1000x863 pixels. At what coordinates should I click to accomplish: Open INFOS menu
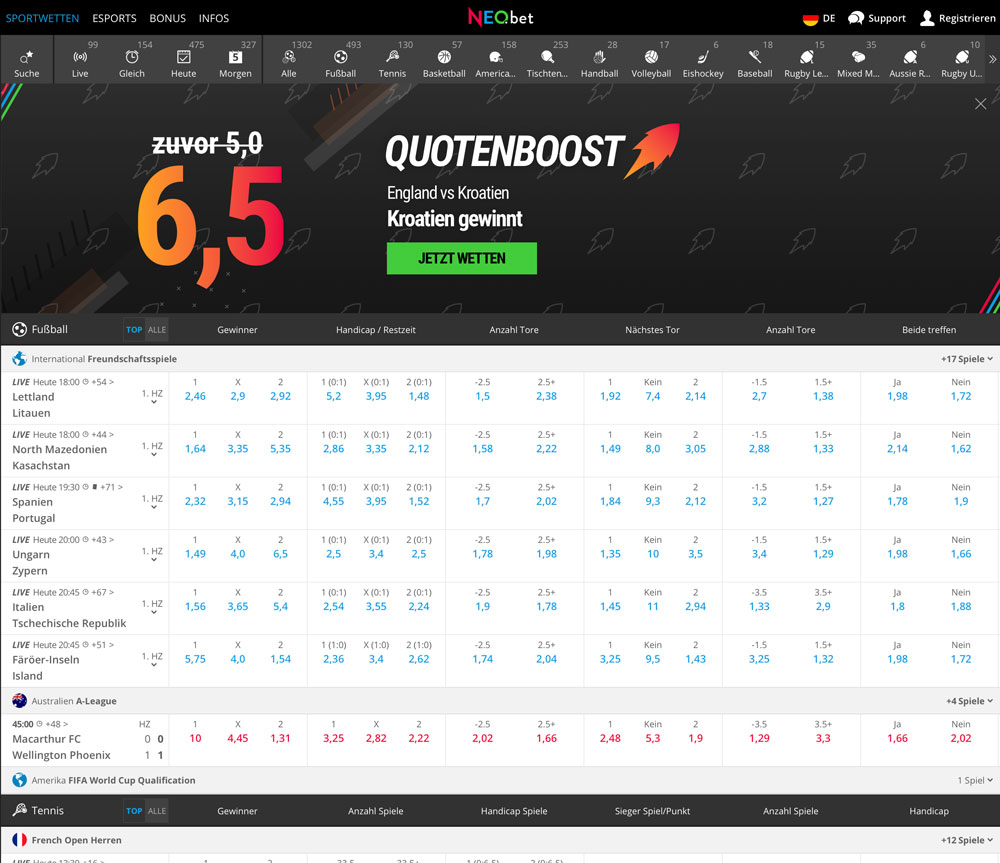214,18
